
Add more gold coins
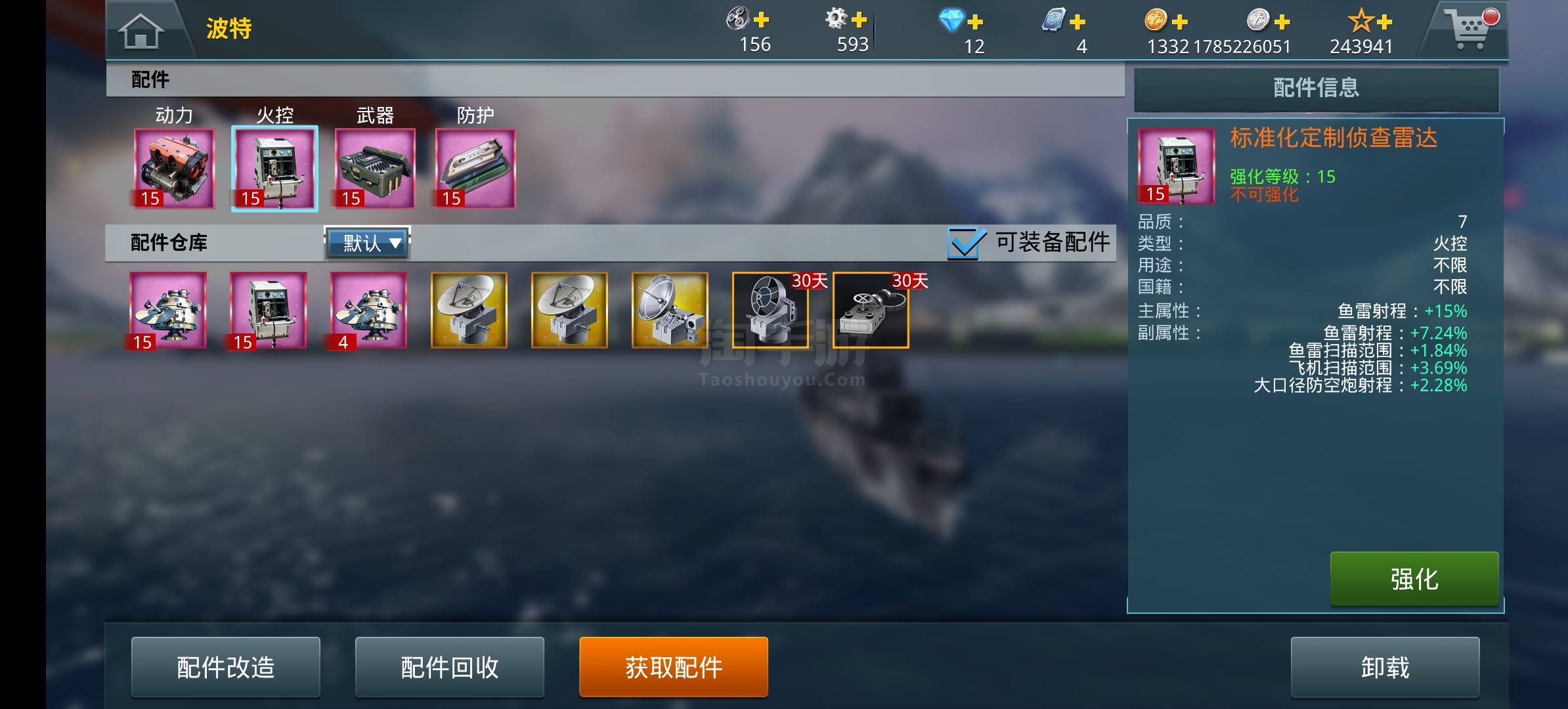[x=1180, y=22]
